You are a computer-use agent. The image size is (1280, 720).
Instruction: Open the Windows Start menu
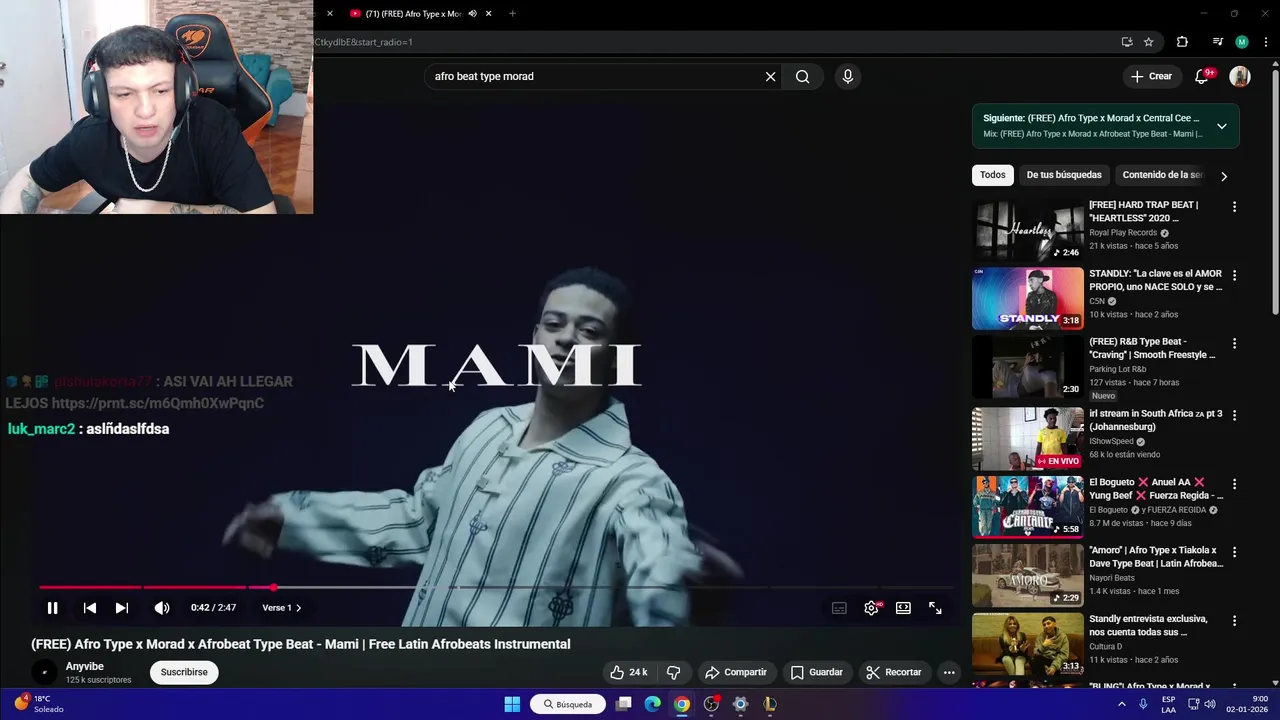click(512, 704)
